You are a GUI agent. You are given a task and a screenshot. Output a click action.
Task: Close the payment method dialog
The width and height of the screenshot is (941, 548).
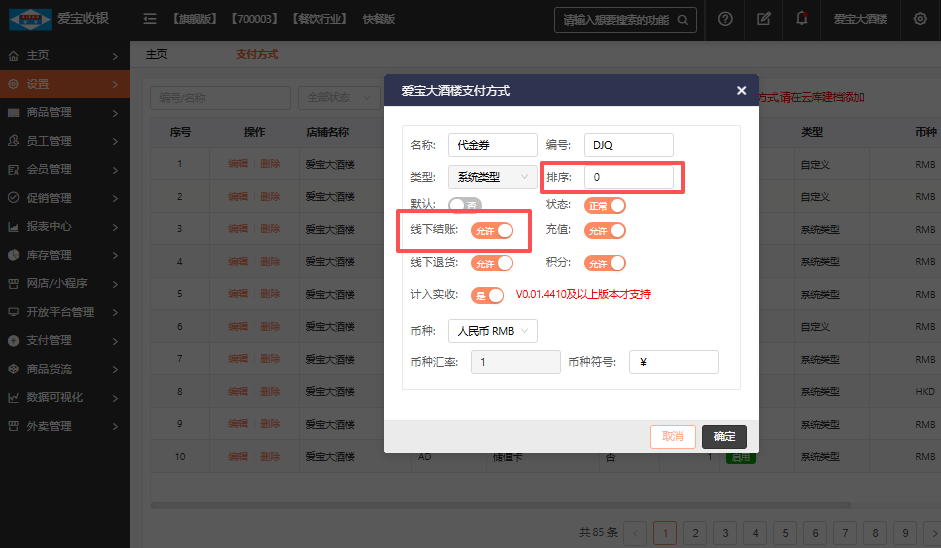click(x=741, y=90)
